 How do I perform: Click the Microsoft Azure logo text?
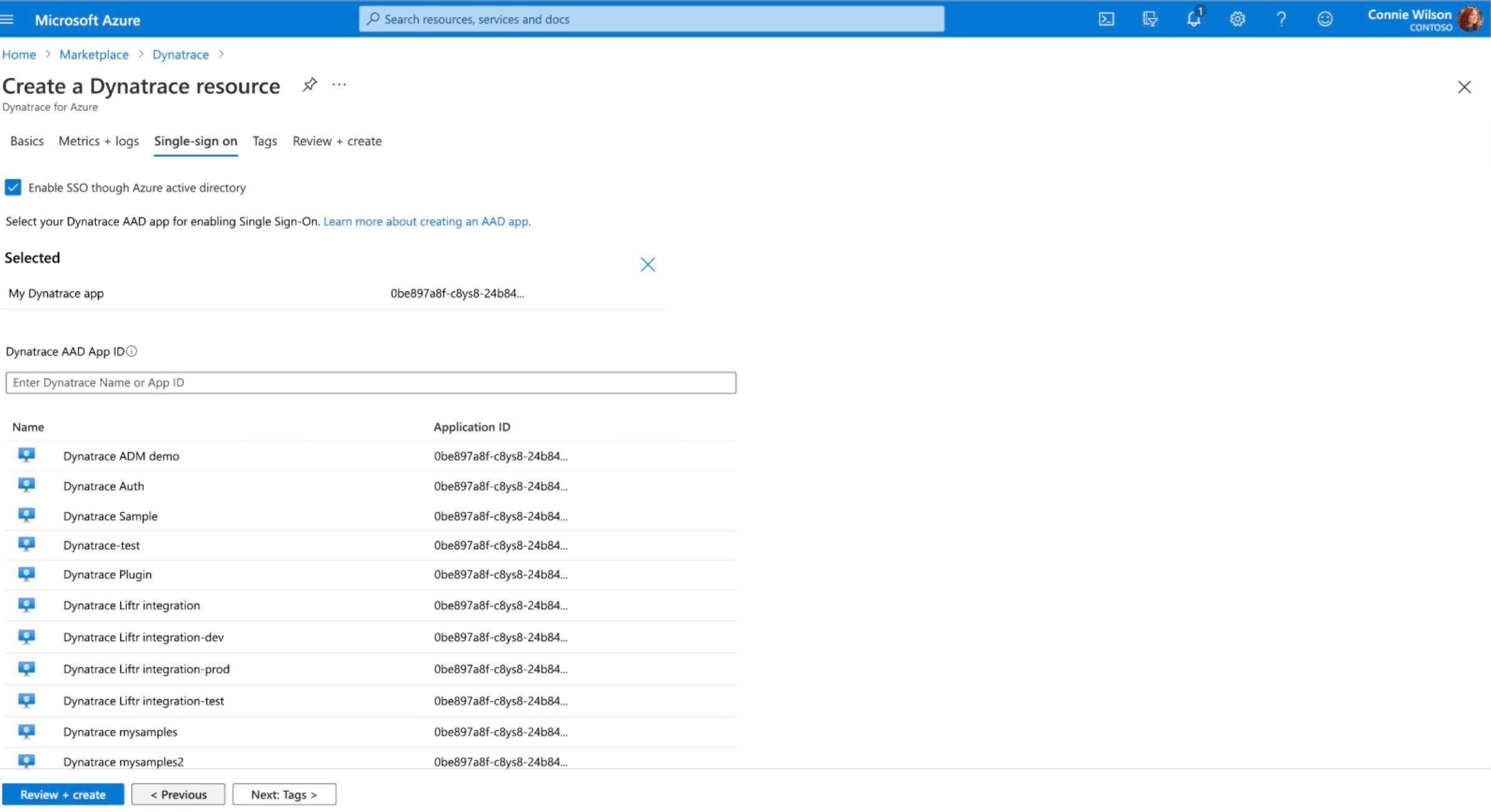[x=87, y=20]
